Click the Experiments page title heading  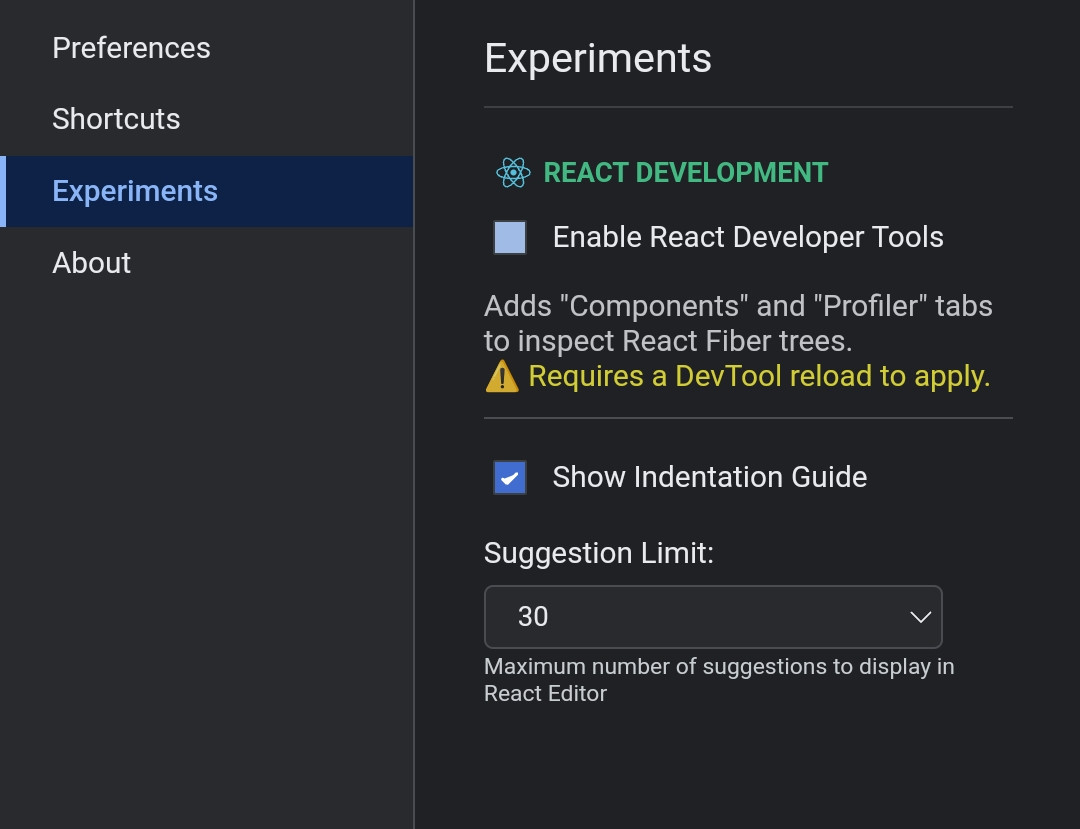(598, 58)
